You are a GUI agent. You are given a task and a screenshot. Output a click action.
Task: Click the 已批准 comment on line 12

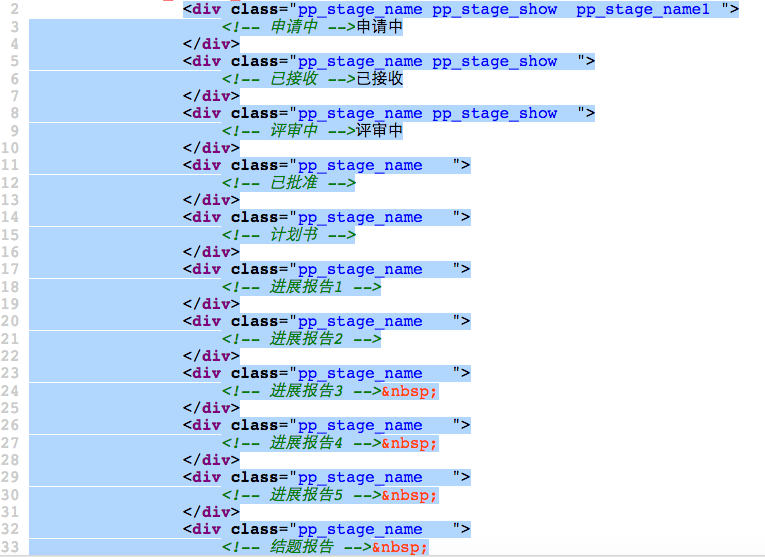point(289,183)
